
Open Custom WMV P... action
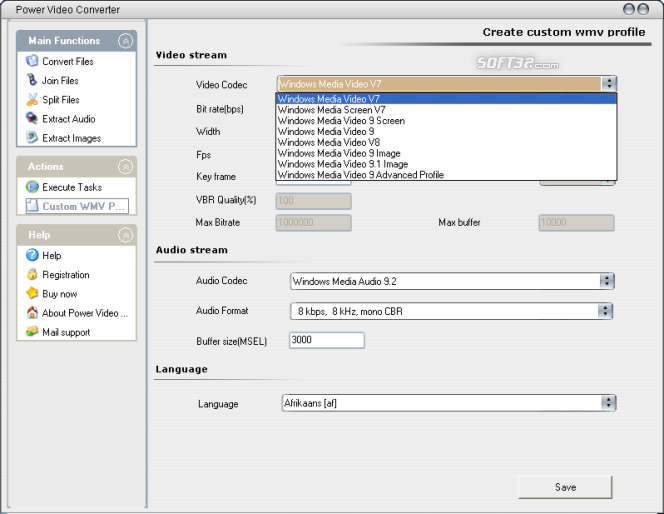tap(83, 206)
